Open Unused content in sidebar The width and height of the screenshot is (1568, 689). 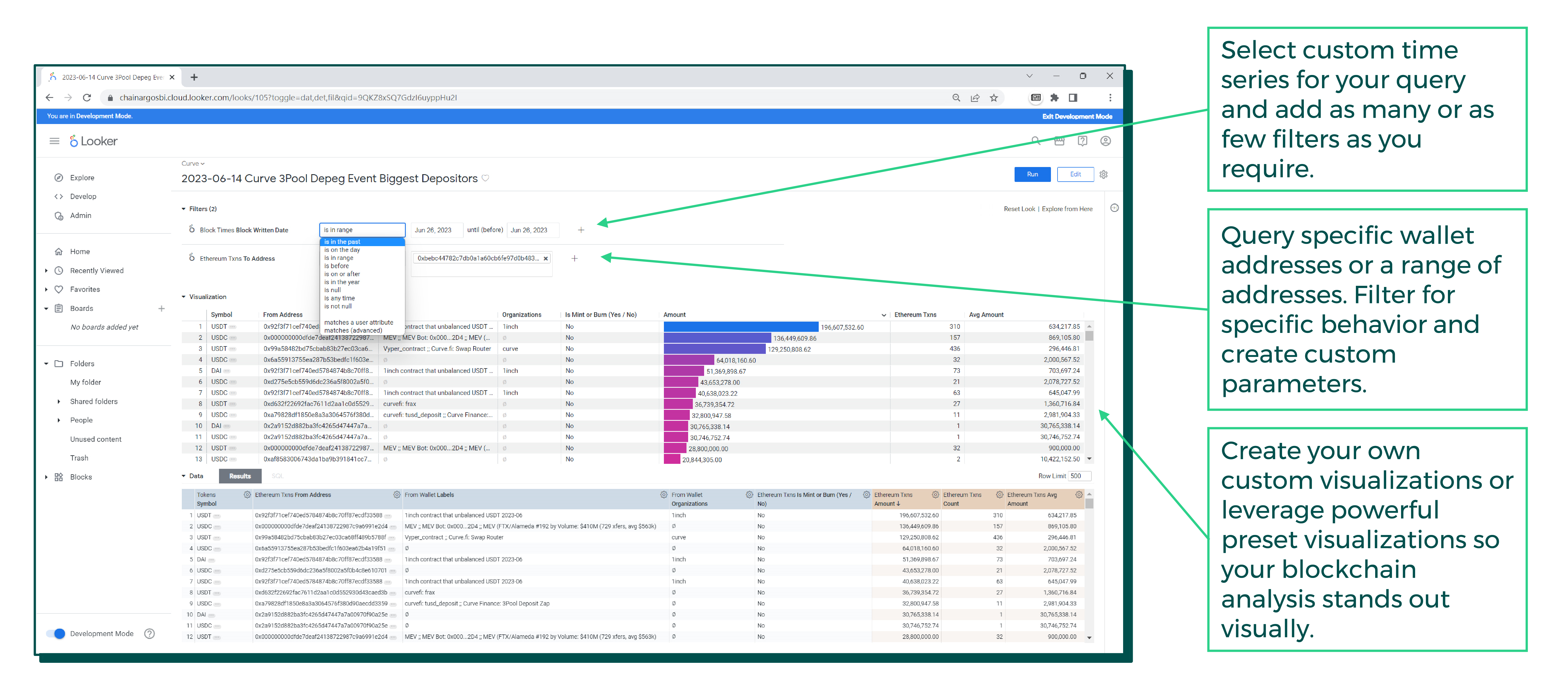click(x=96, y=440)
